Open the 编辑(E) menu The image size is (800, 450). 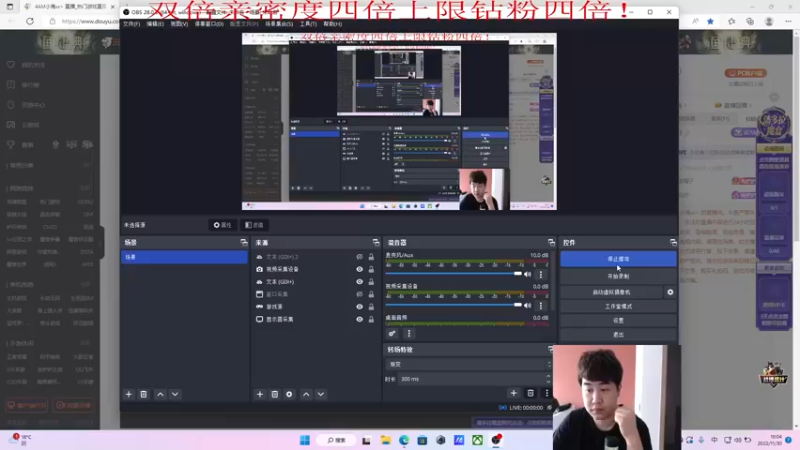point(155,24)
